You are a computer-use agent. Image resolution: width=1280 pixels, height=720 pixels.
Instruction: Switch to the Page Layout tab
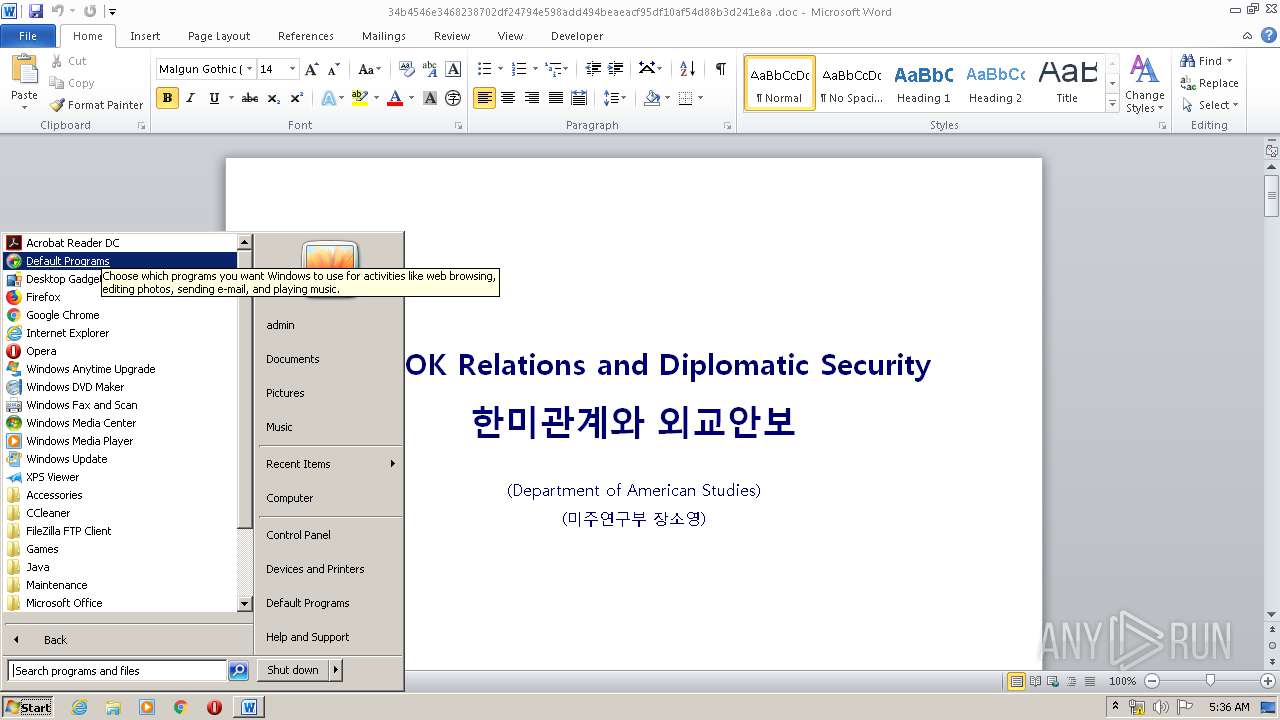point(219,36)
